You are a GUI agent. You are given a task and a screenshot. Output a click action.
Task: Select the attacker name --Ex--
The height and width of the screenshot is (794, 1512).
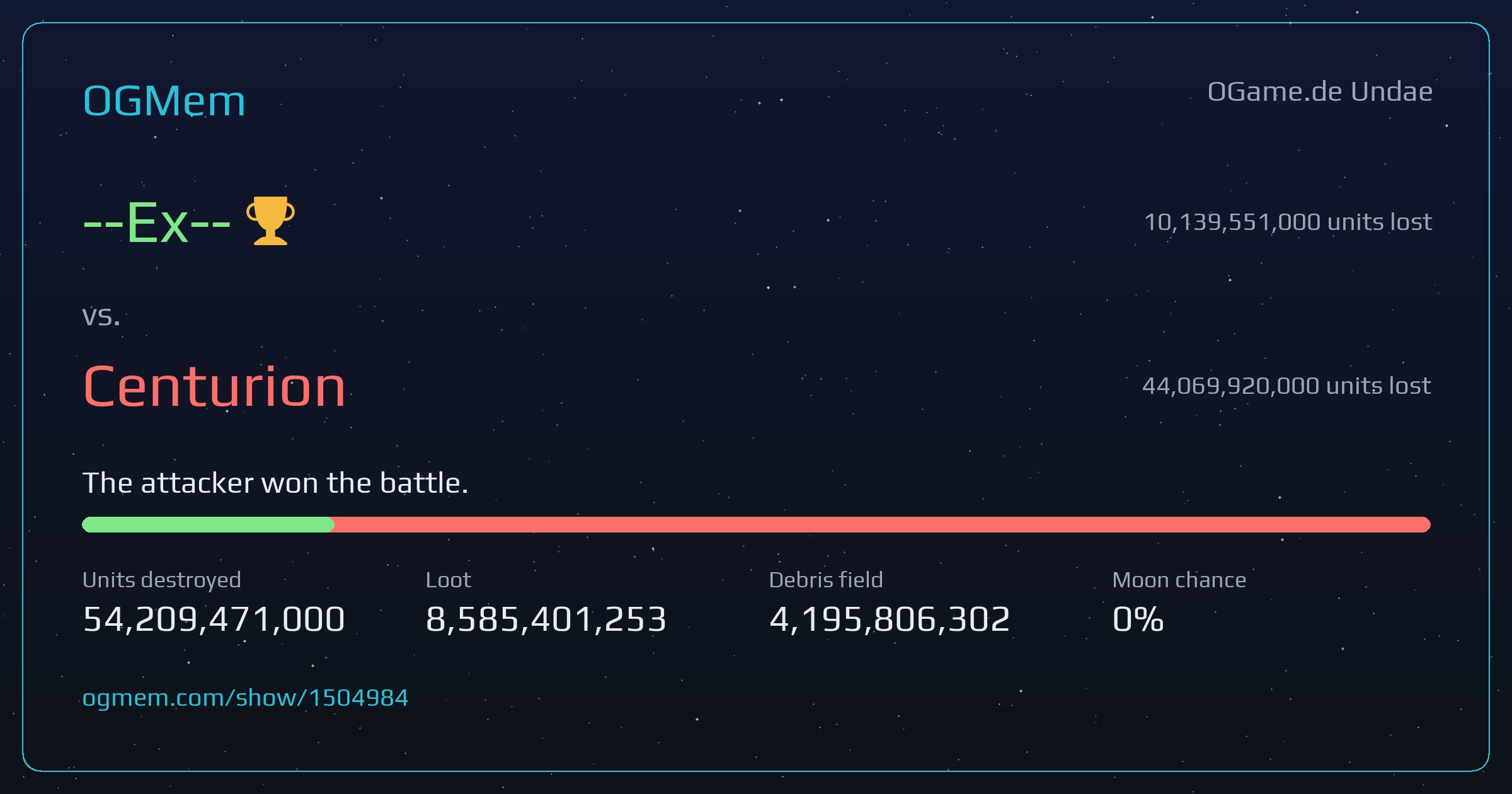point(157,222)
